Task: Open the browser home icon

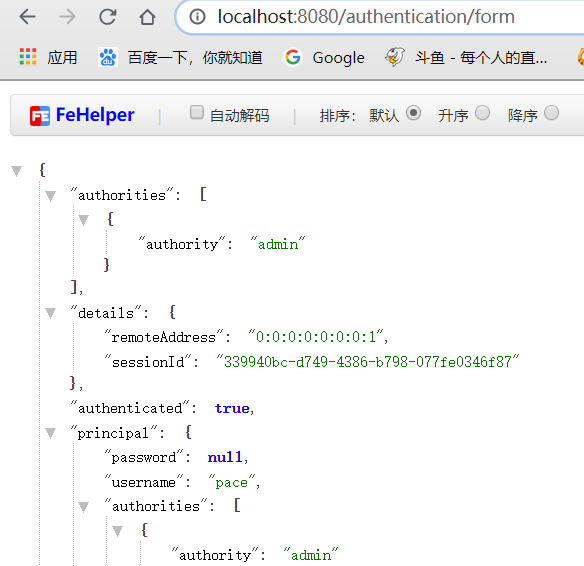Action: coord(147,17)
